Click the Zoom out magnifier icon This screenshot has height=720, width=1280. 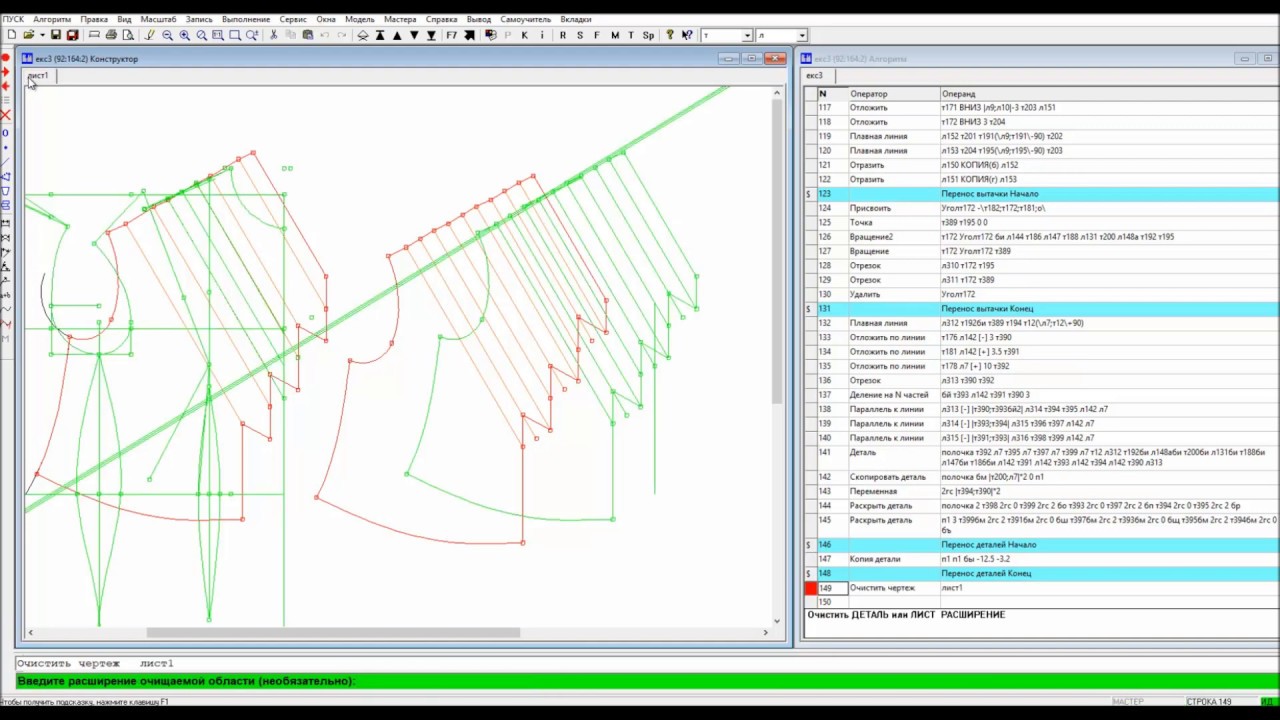[x=167, y=35]
